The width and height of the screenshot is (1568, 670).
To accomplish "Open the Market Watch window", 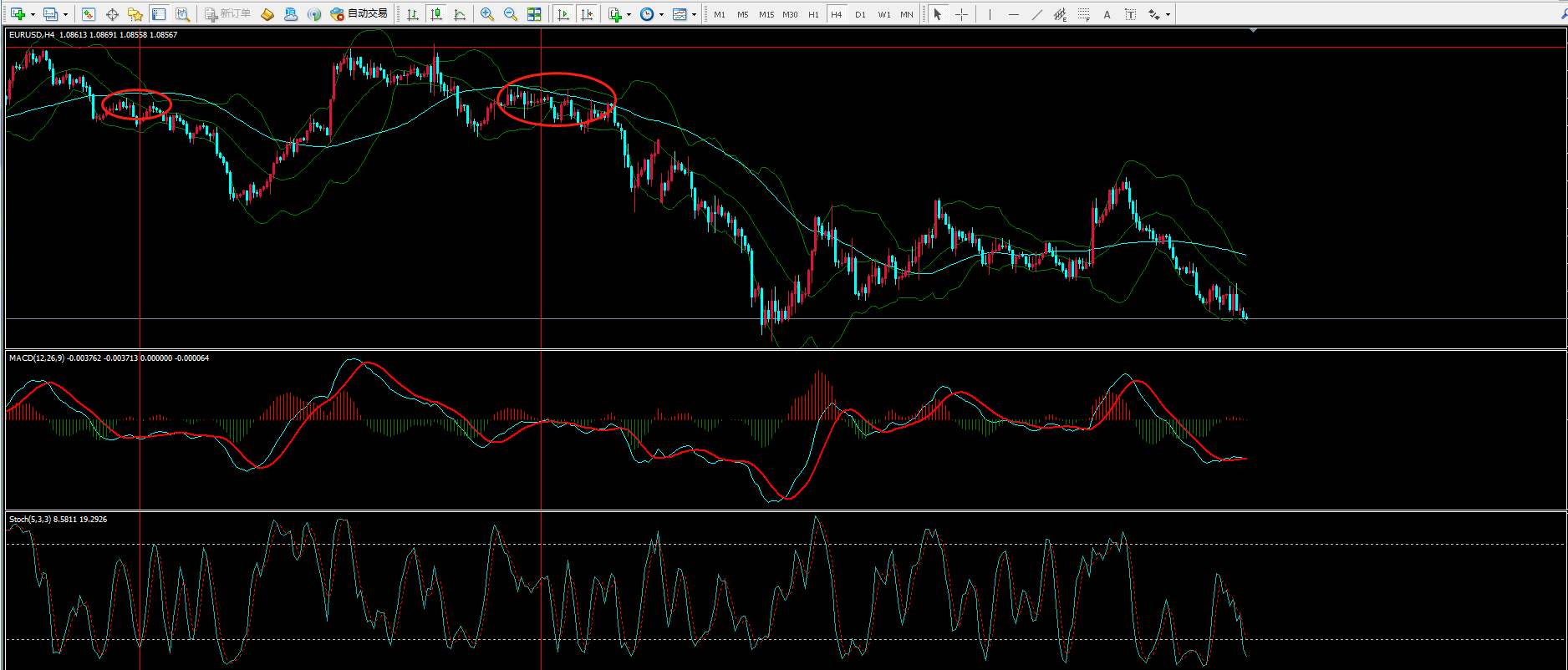I will point(88,14).
